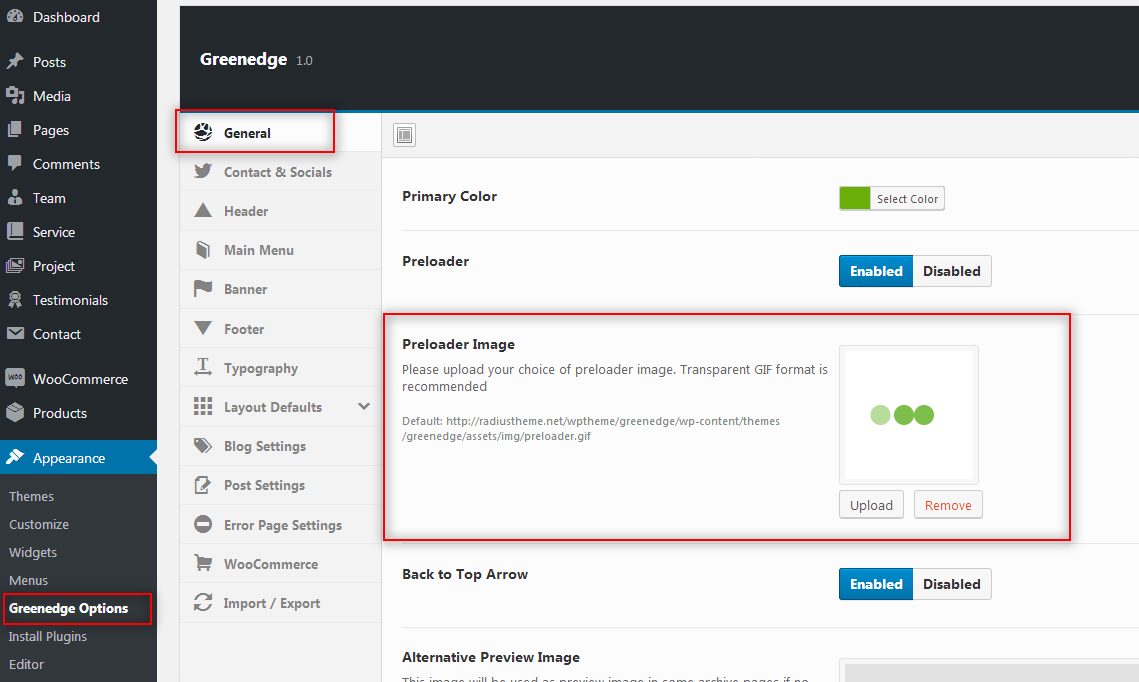Open Greenedge Options submenu
Screen dimensions: 1139x682
coord(68,609)
